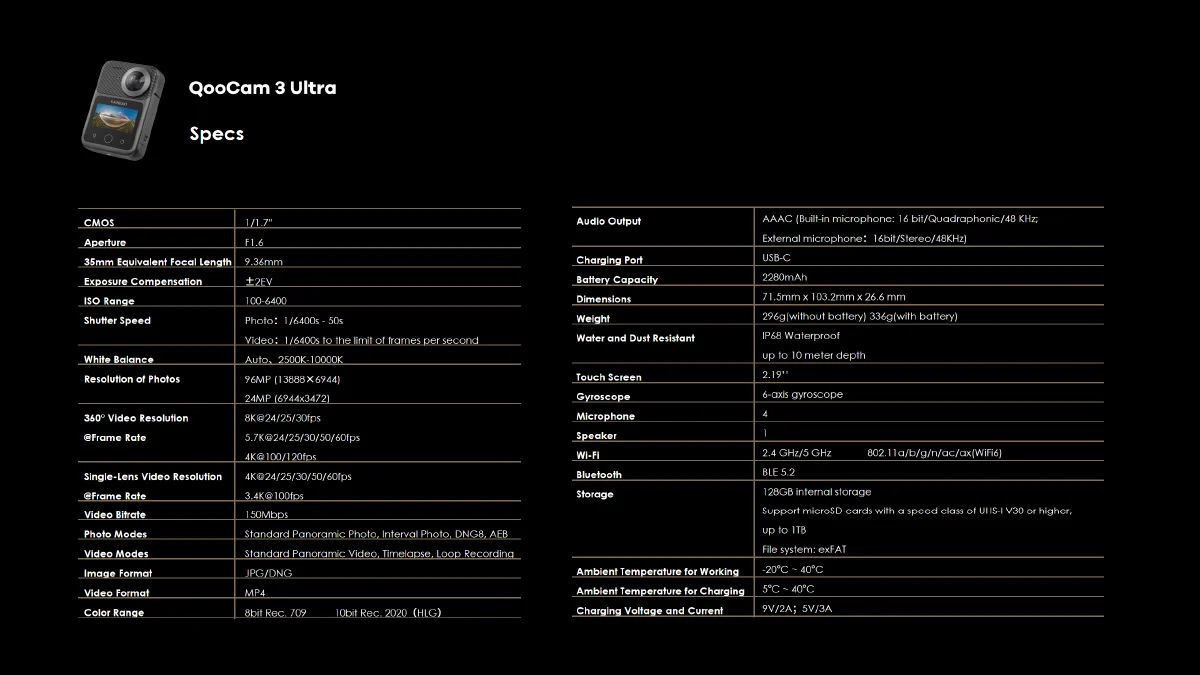This screenshot has height=675, width=1200.
Task: Select the Charging Port USB-C value
Action: tap(776, 258)
